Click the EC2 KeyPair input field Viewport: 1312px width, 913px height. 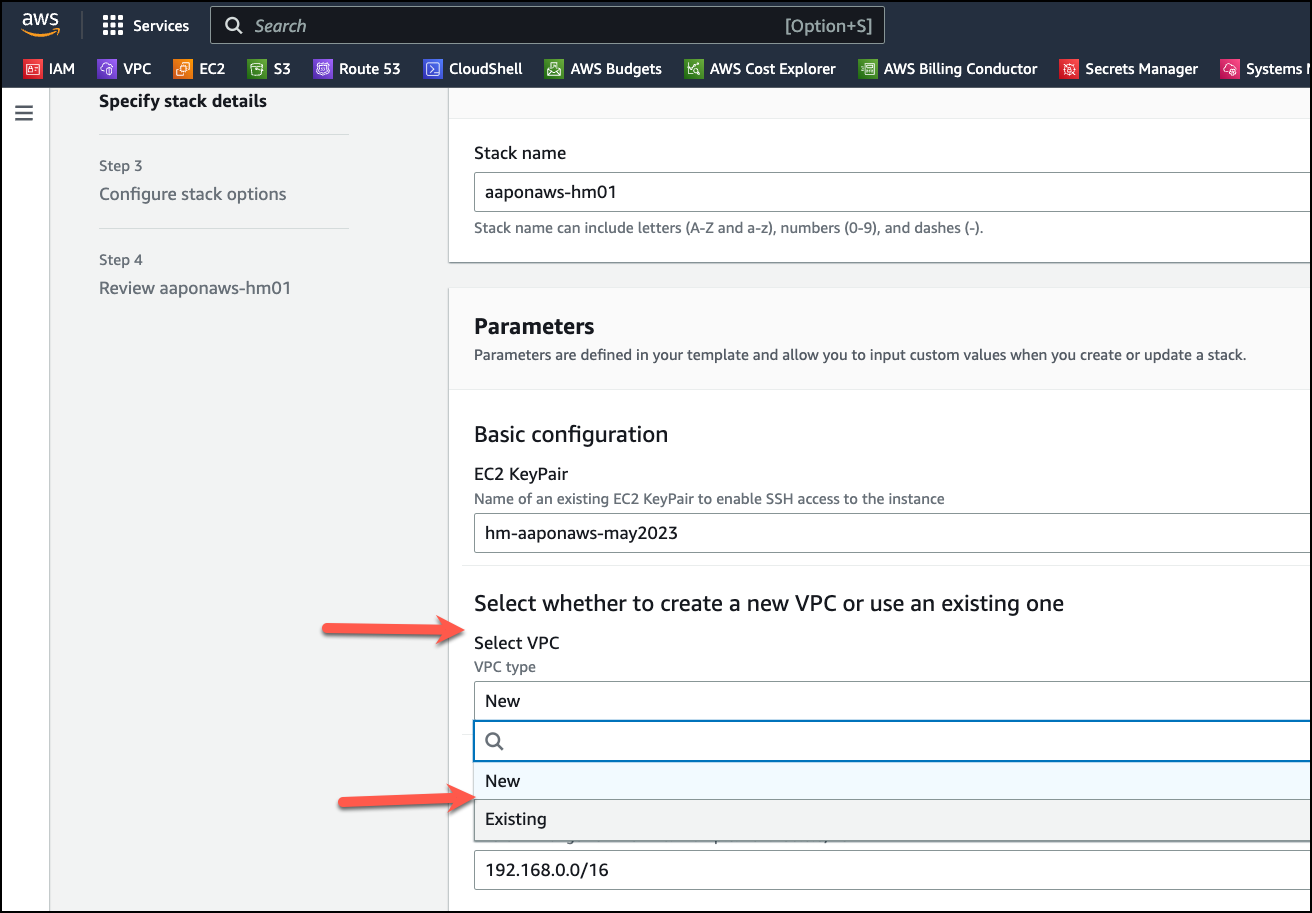click(x=891, y=533)
